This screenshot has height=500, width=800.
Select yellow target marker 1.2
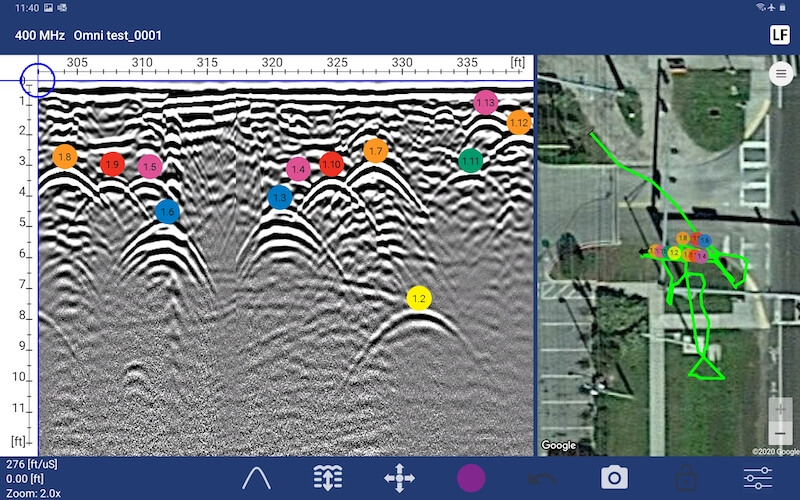coord(419,298)
